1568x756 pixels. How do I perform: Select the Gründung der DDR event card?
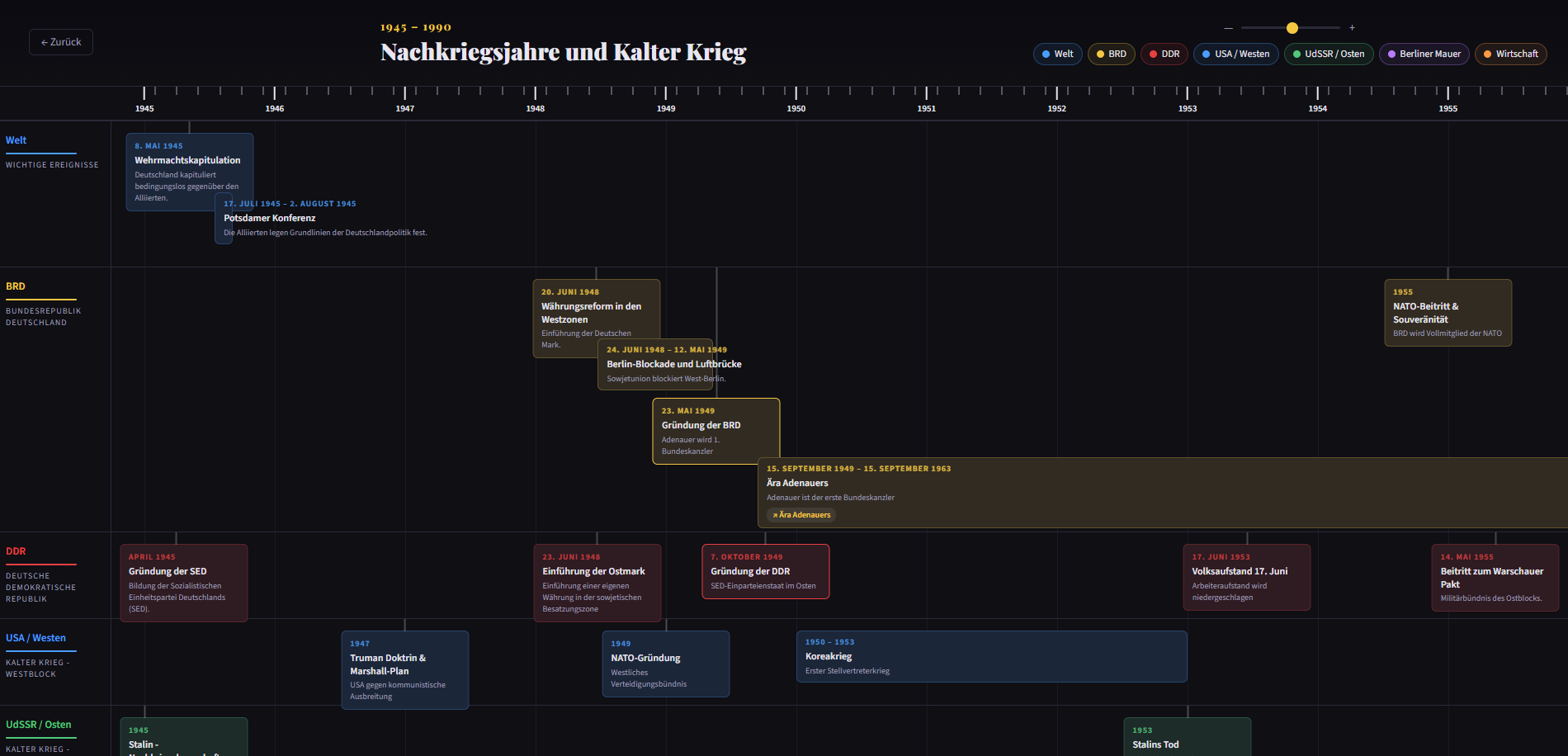(x=765, y=571)
